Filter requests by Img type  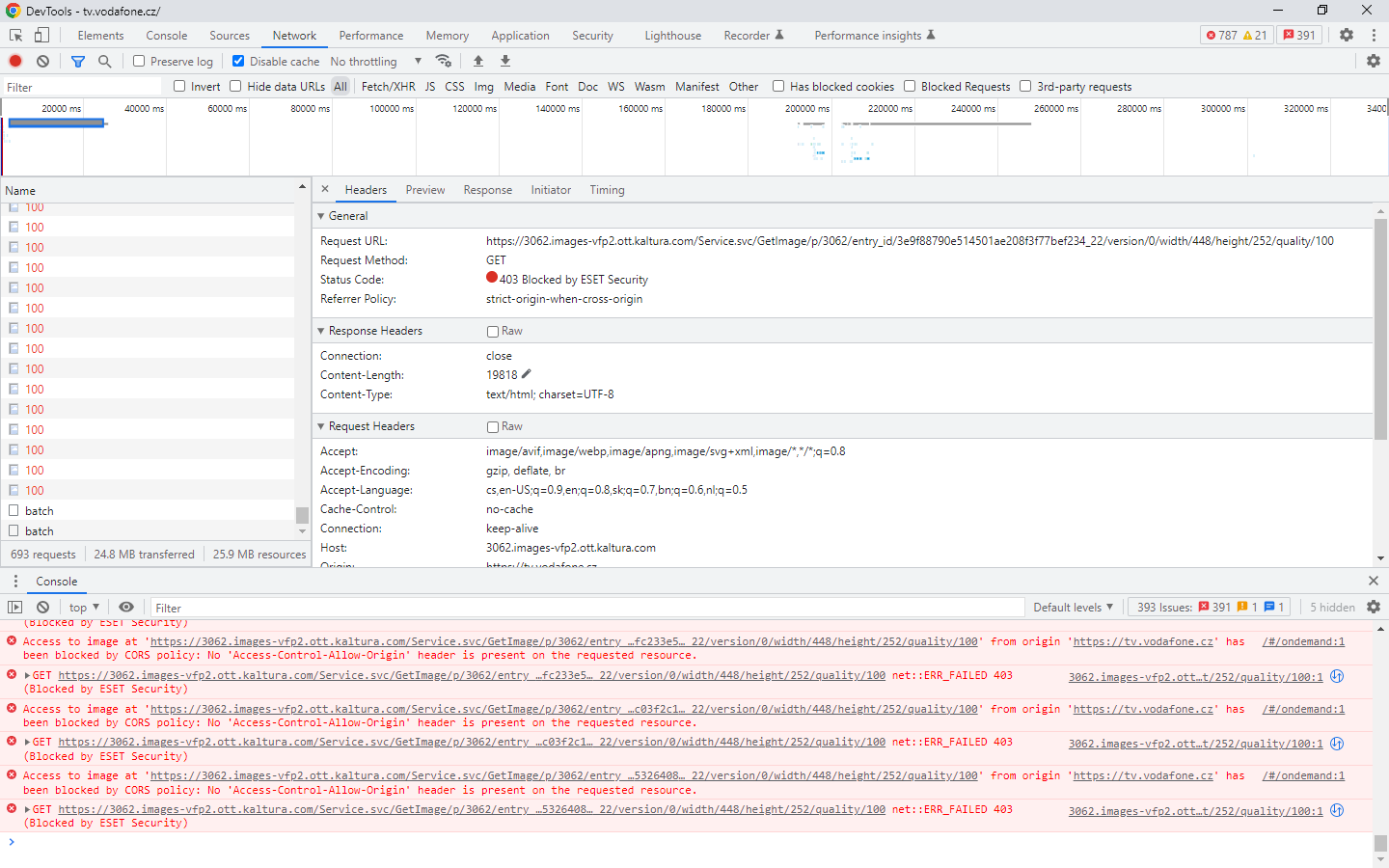point(484,87)
